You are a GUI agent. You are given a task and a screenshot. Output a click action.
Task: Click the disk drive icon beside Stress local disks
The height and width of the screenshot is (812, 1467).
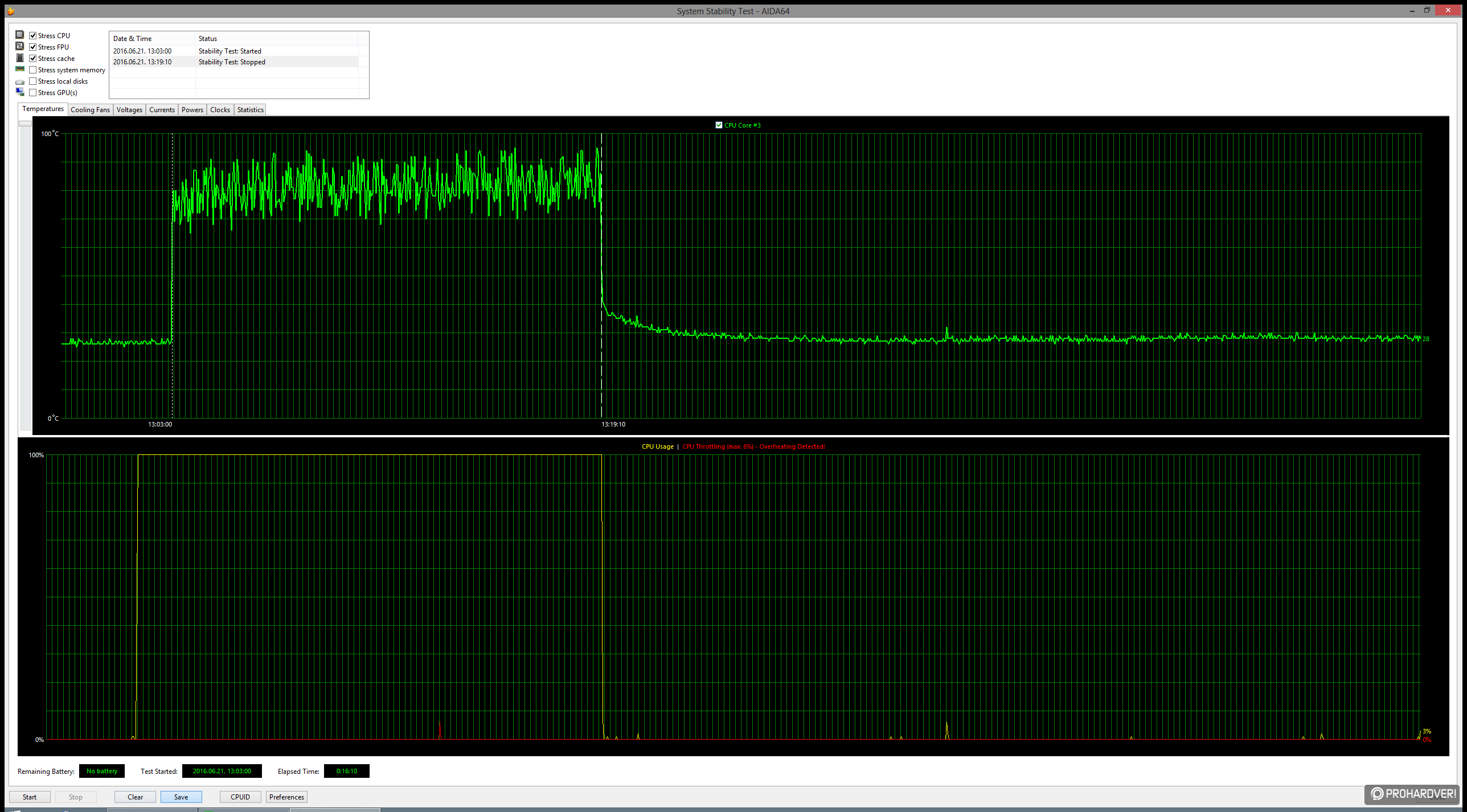[20, 82]
